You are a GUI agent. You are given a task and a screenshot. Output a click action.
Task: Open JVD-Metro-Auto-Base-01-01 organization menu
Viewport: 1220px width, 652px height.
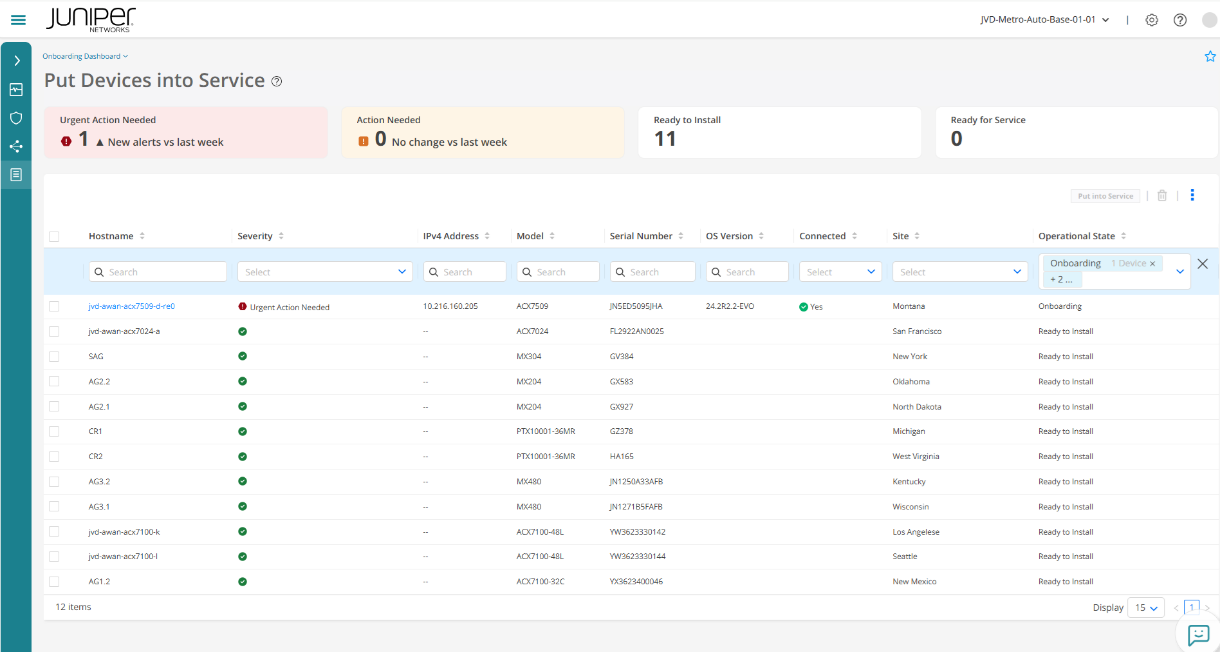point(1045,20)
